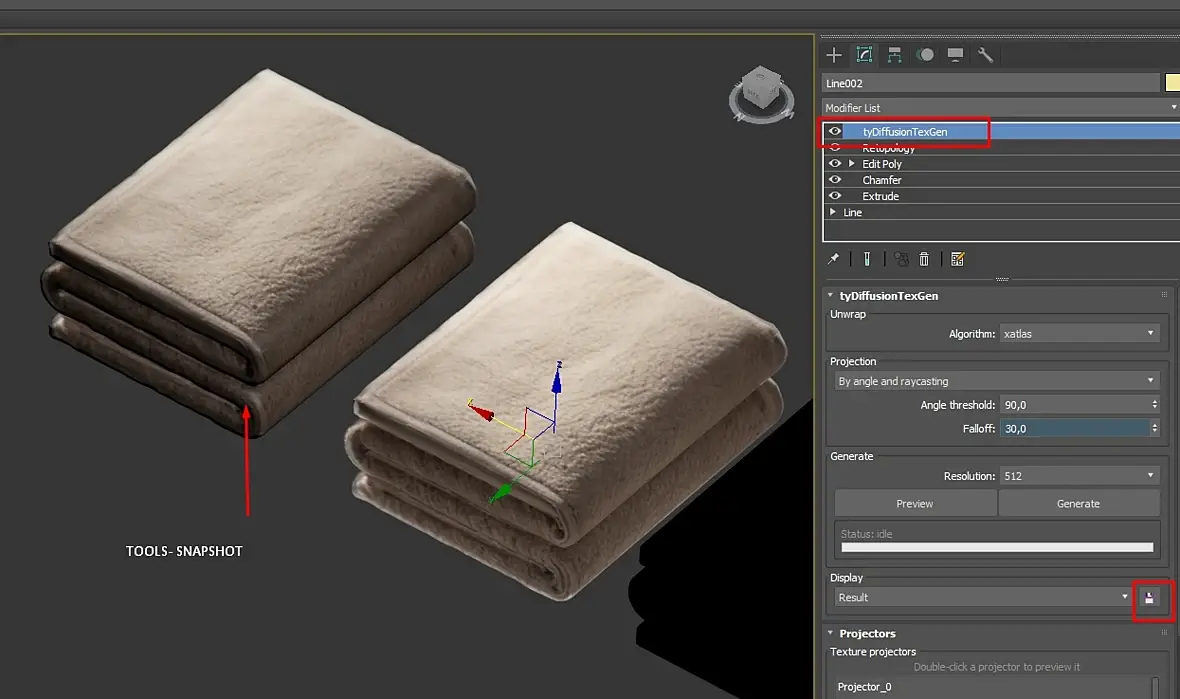
Task: Disable the tyDiffusionTexGen modifier eye
Action: tap(835, 131)
